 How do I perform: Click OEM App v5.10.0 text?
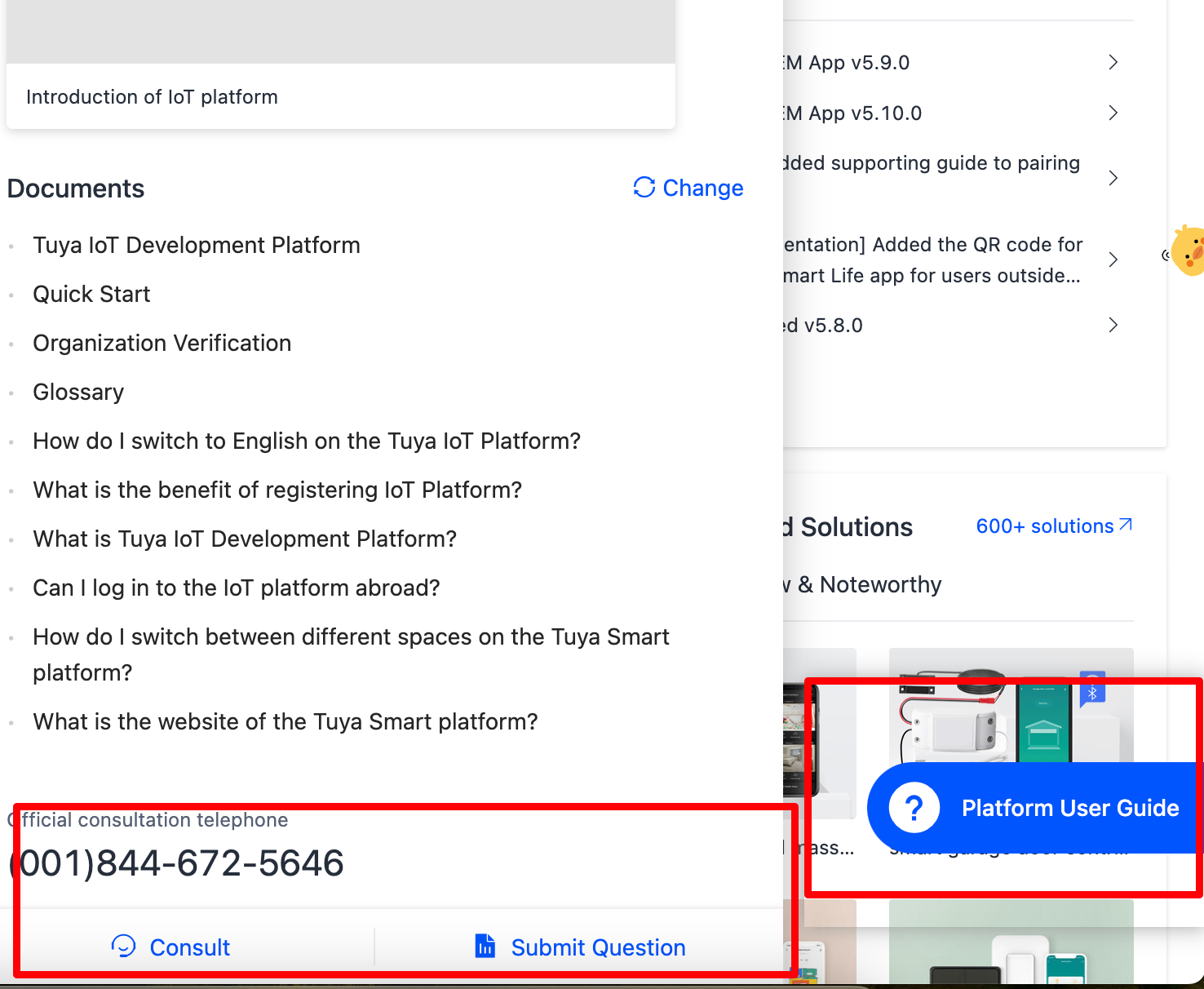coord(852,113)
